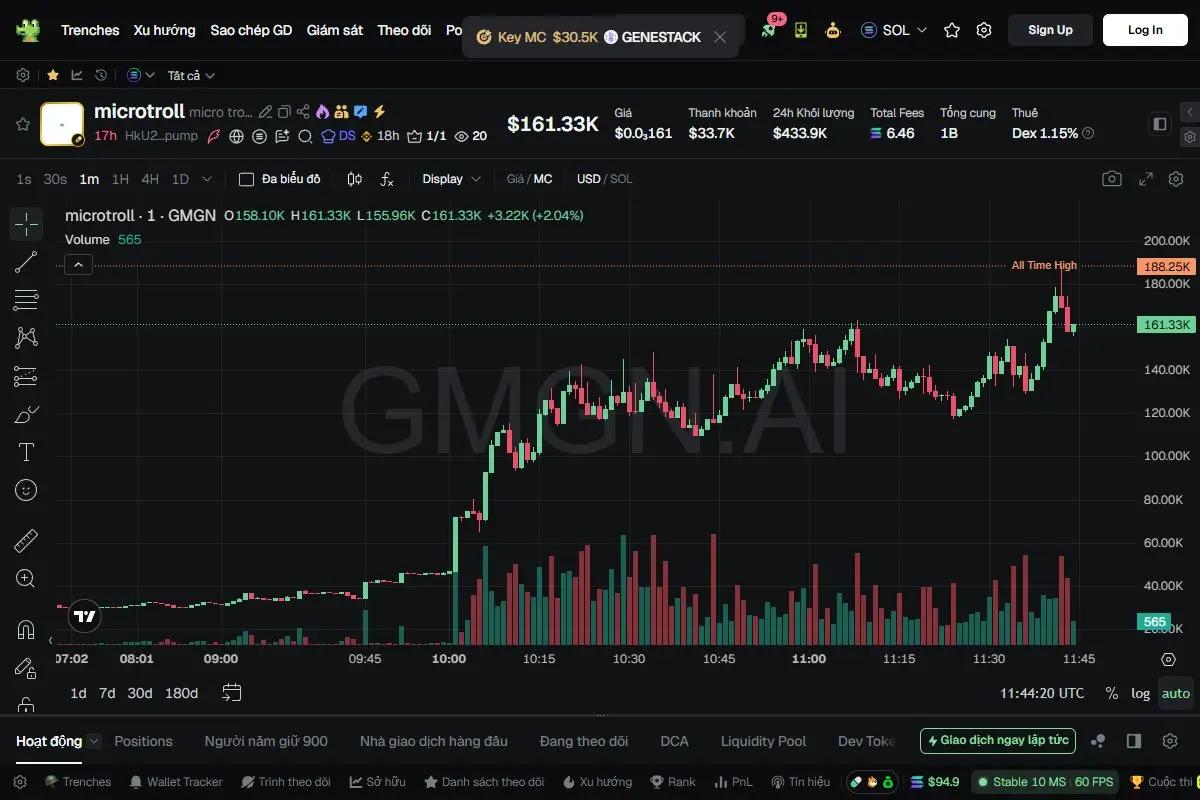Open go-to-date calendar icon

coord(232,692)
